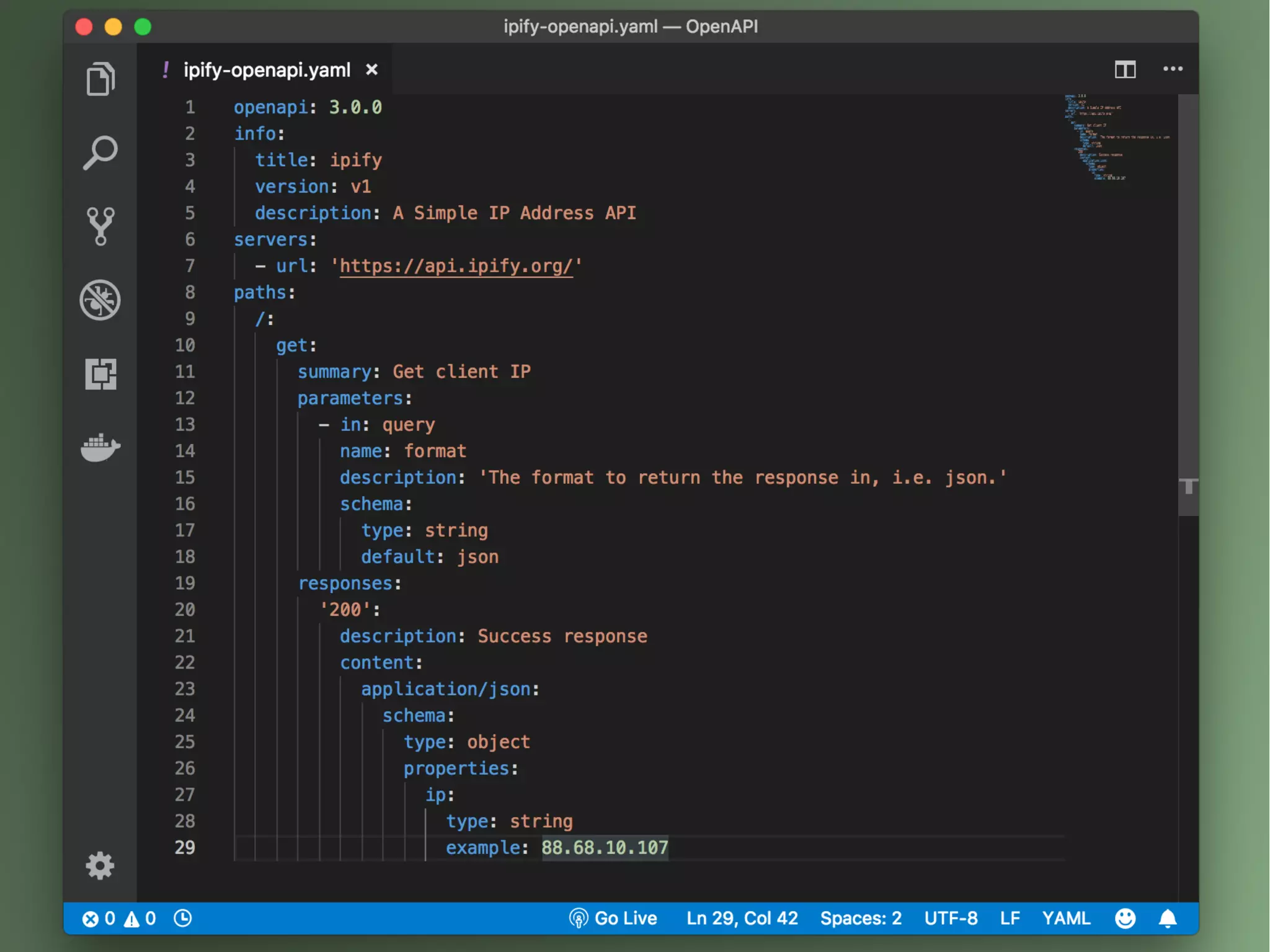This screenshot has width=1270, height=952.
Task: Click the errors and warnings count
Action: pyautogui.click(x=119, y=918)
